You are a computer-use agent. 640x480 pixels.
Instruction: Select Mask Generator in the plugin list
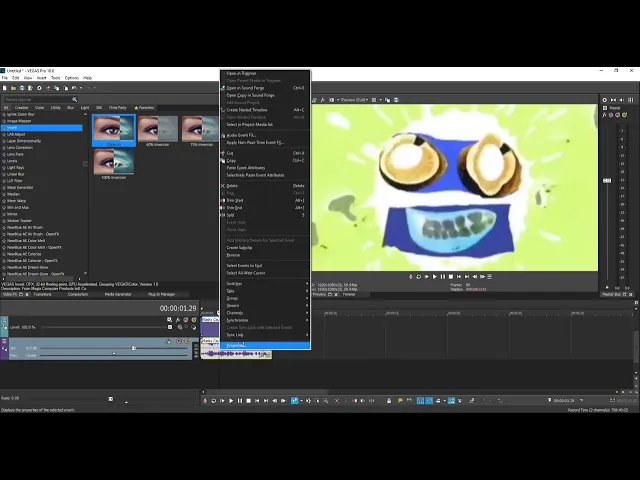[20, 187]
